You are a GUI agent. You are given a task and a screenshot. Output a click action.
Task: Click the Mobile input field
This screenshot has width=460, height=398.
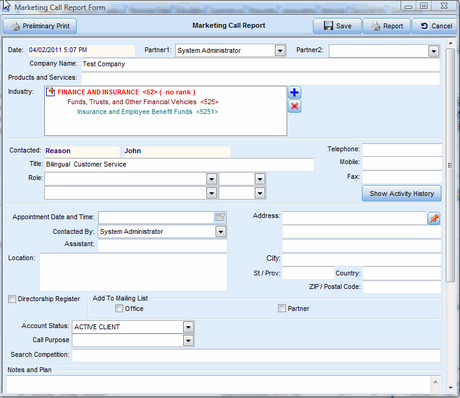click(402, 163)
